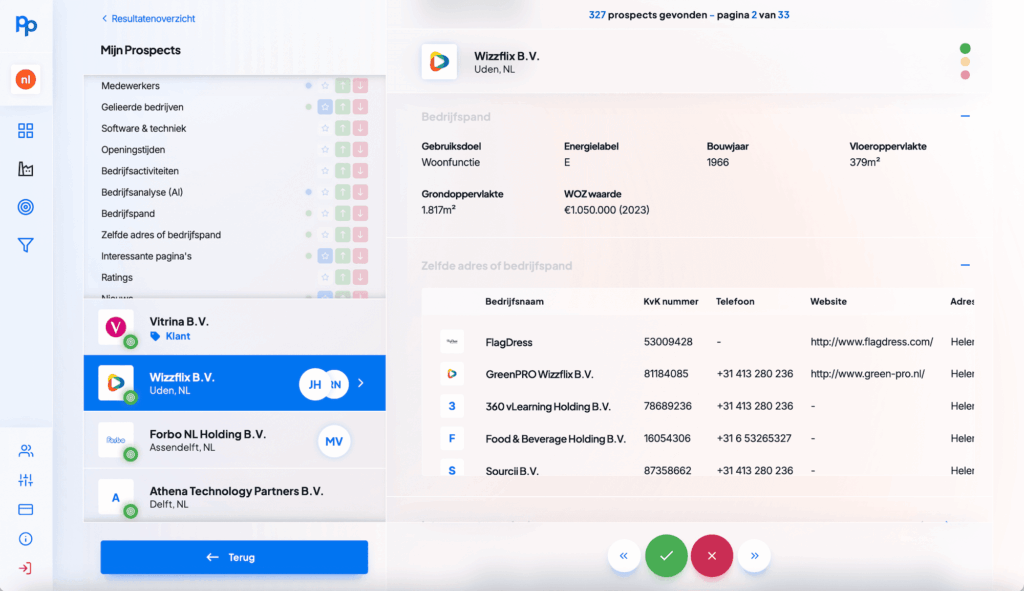Expand the Wizzflix B.V. row chevron
The width and height of the screenshot is (1024, 591).
coord(361,383)
